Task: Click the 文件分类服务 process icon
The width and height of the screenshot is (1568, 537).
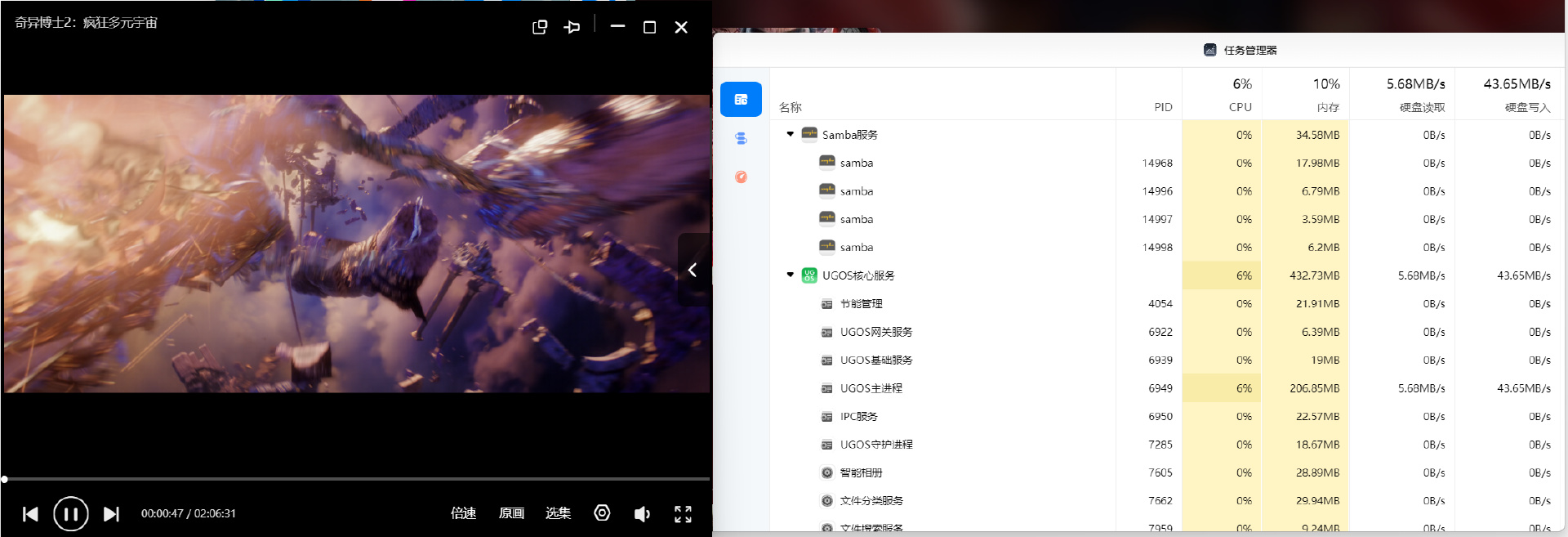Action: (826, 500)
